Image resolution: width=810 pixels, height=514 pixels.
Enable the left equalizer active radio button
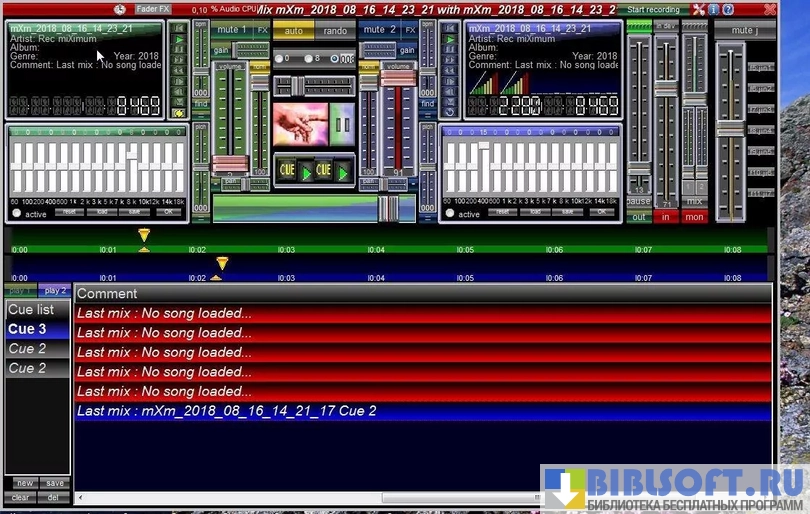tap(16, 214)
